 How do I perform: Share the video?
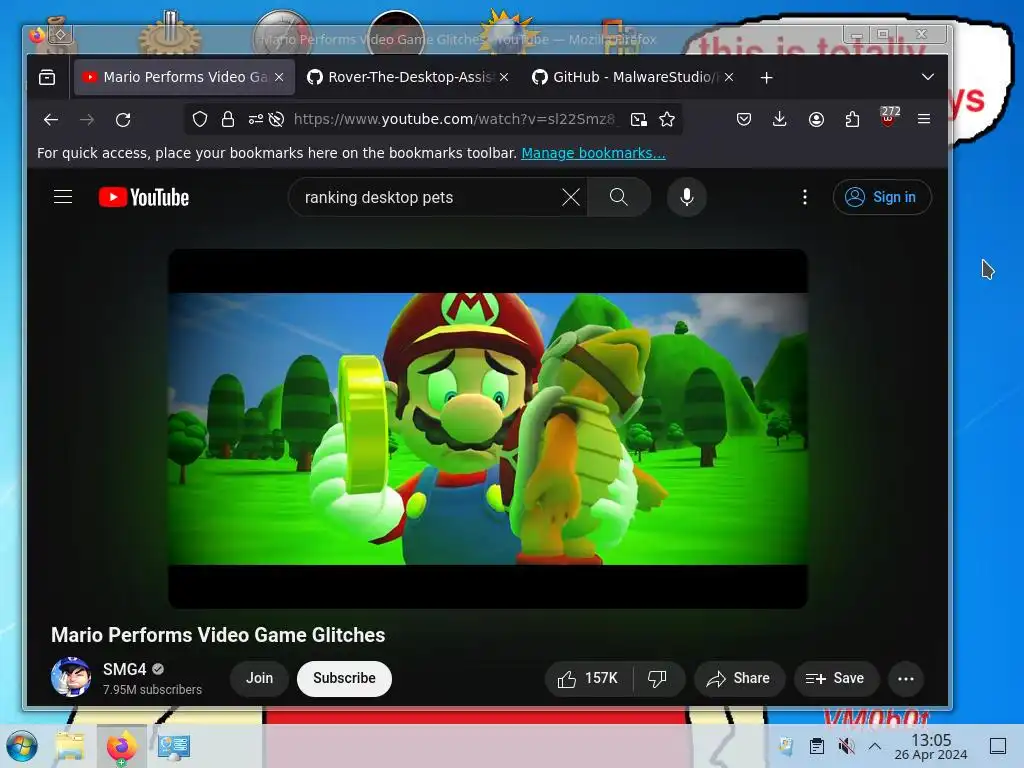(x=739, y=679)
